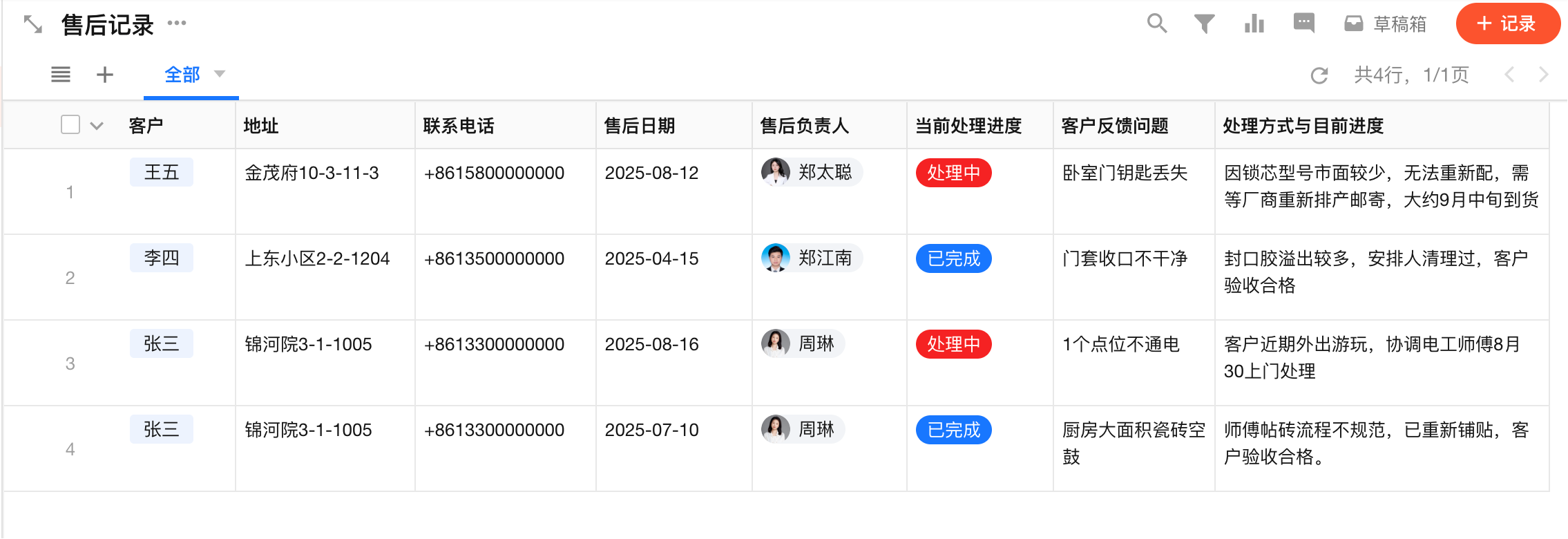Open 郑太聪 assignee chip in row one
Viewport: 1568px width, 539px height.
pos(811,172)
